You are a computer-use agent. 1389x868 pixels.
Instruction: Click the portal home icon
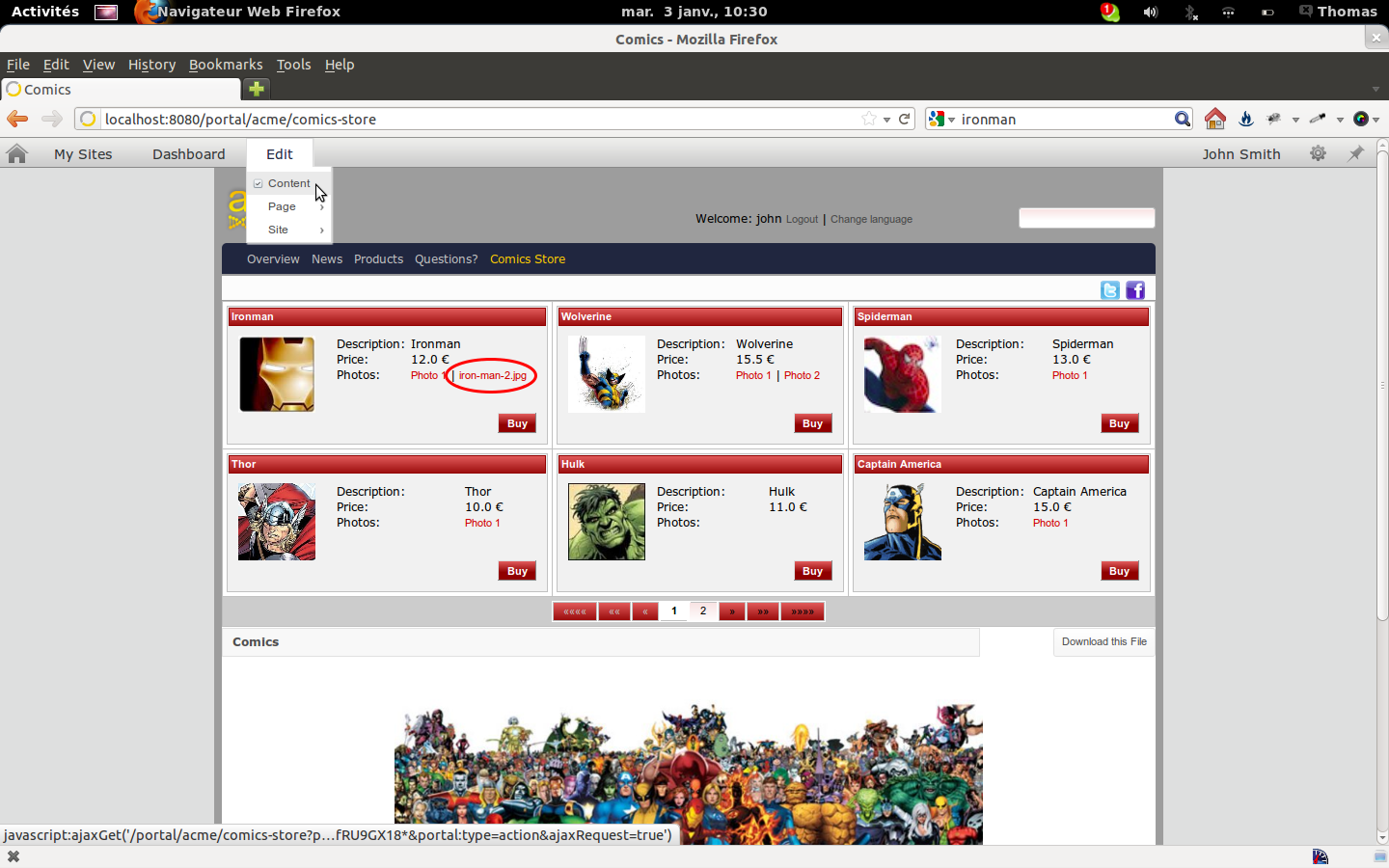(x=17, y=154)
